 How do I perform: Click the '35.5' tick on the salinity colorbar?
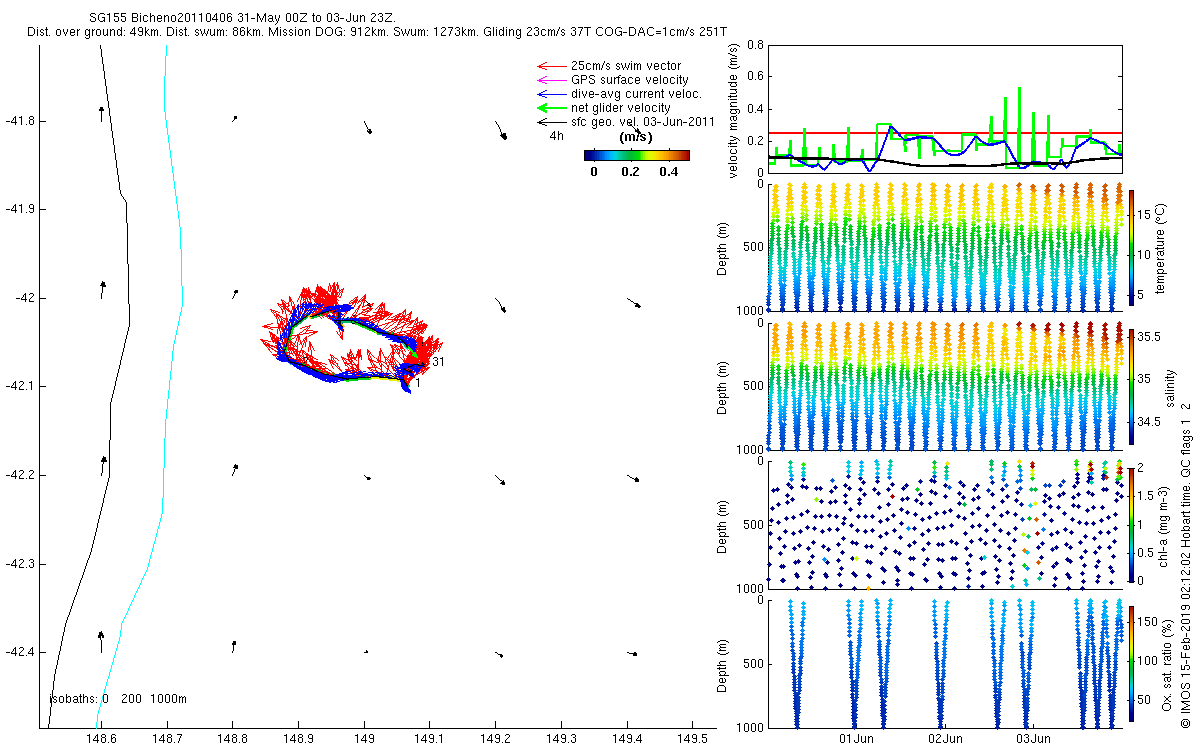pyautogui.click(x=1150, y=338)
